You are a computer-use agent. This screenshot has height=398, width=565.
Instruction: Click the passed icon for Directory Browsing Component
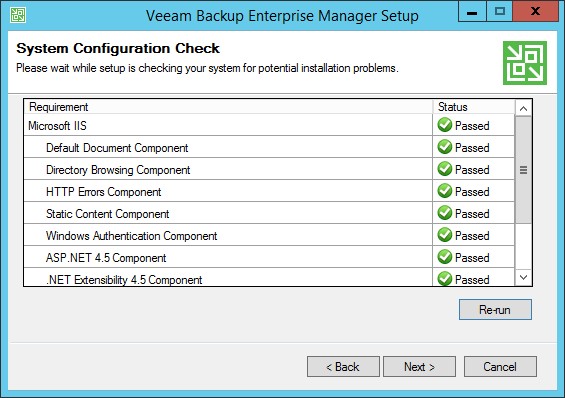click(x=445, y=169)
